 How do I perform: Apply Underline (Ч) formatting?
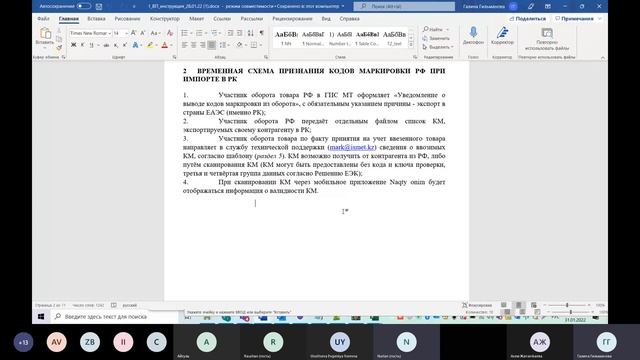(x=91, y=45)
